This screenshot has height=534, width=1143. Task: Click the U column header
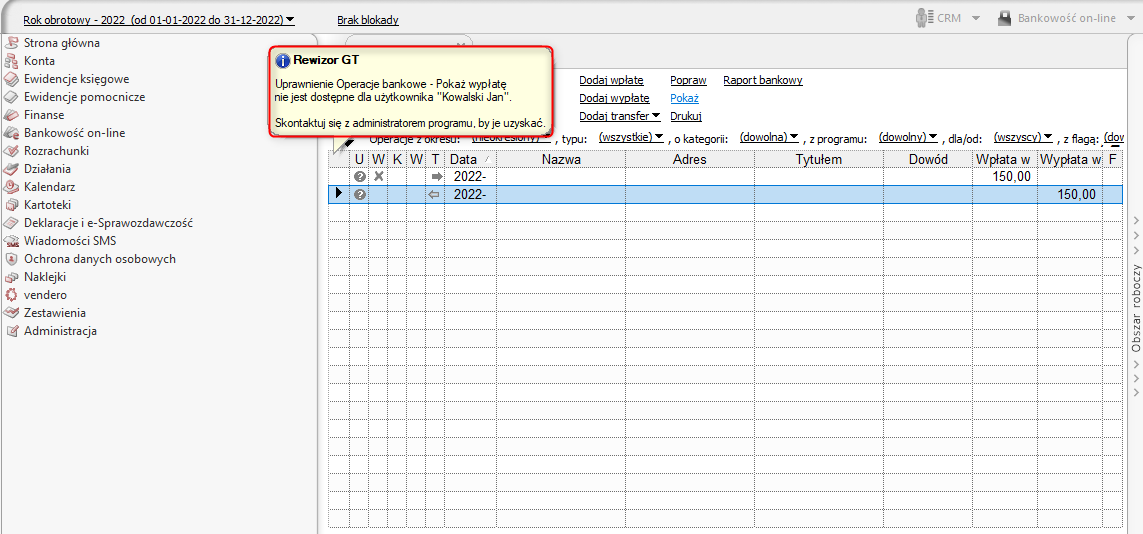pos(359,159)
